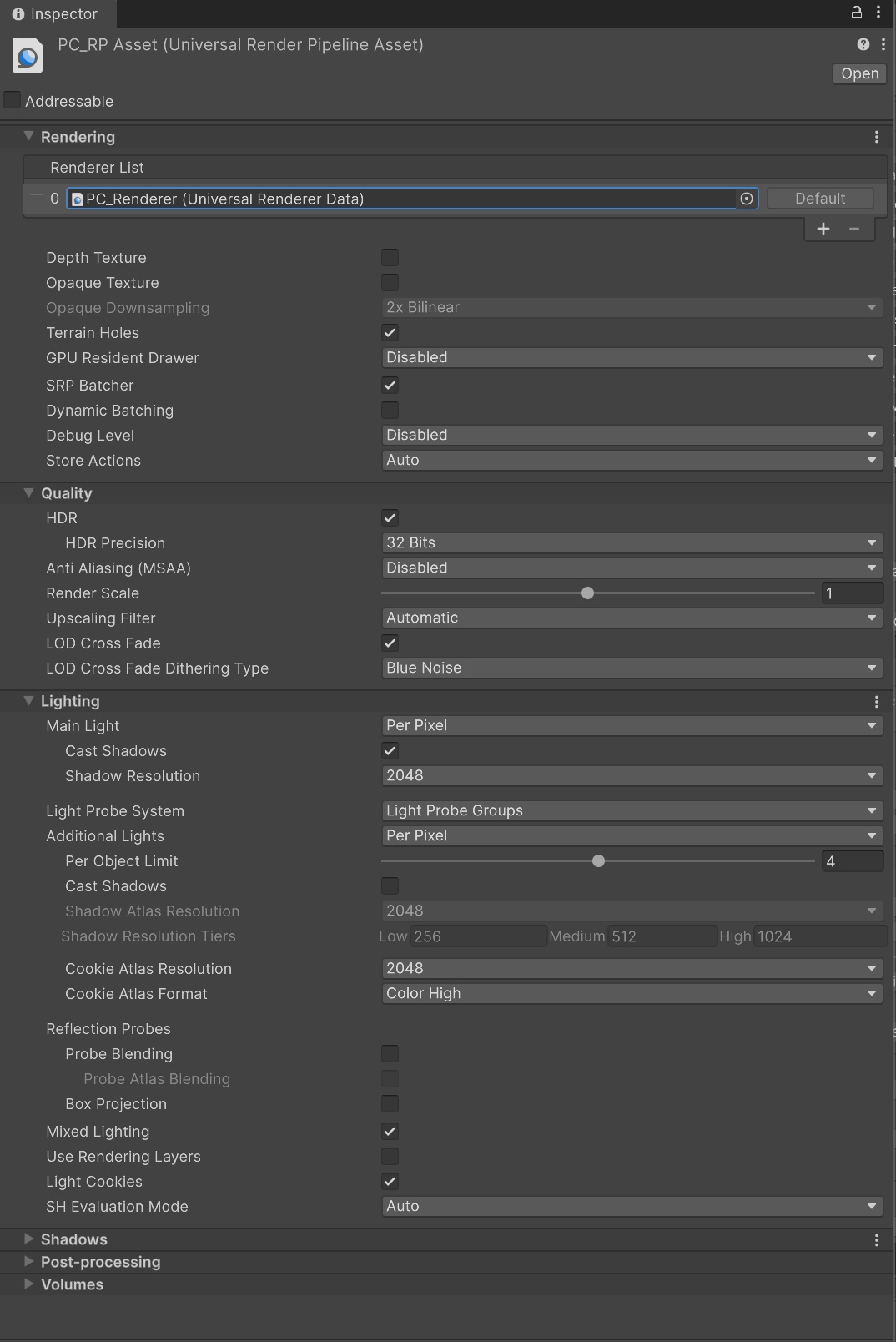Open the Rendering section options menu
Viewport: 896px width, 1342px height.
(876, 137)
